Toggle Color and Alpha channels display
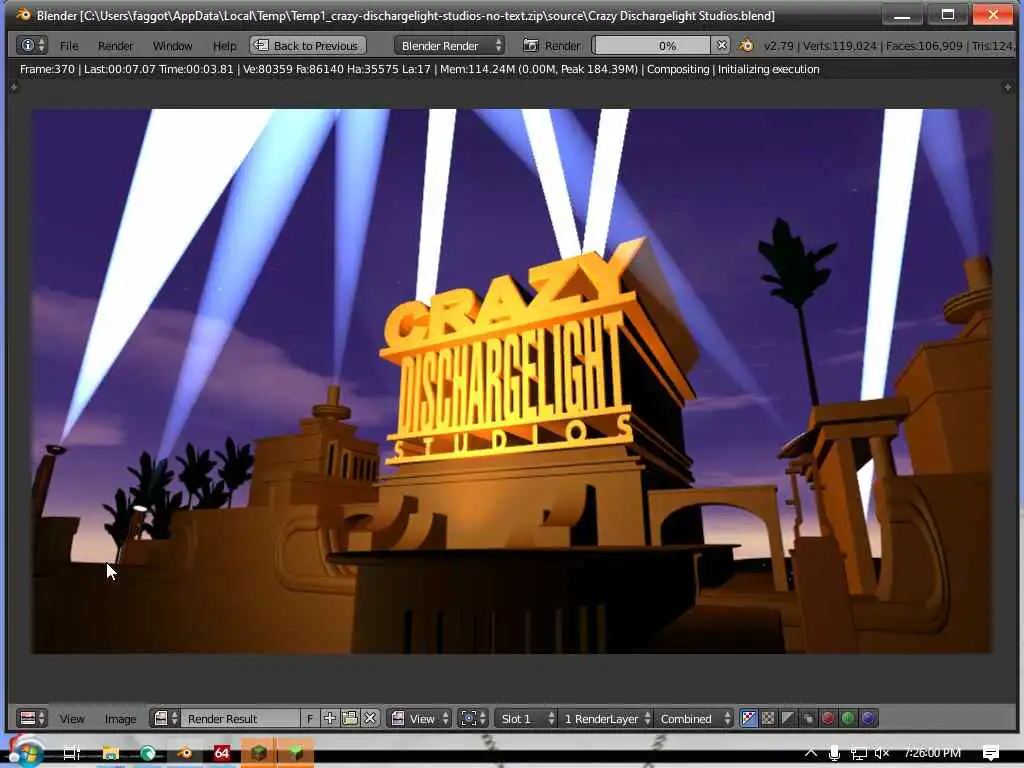The height and width of the screenshot is (768, 1024). pyautogui.click(x=748, y=718)
